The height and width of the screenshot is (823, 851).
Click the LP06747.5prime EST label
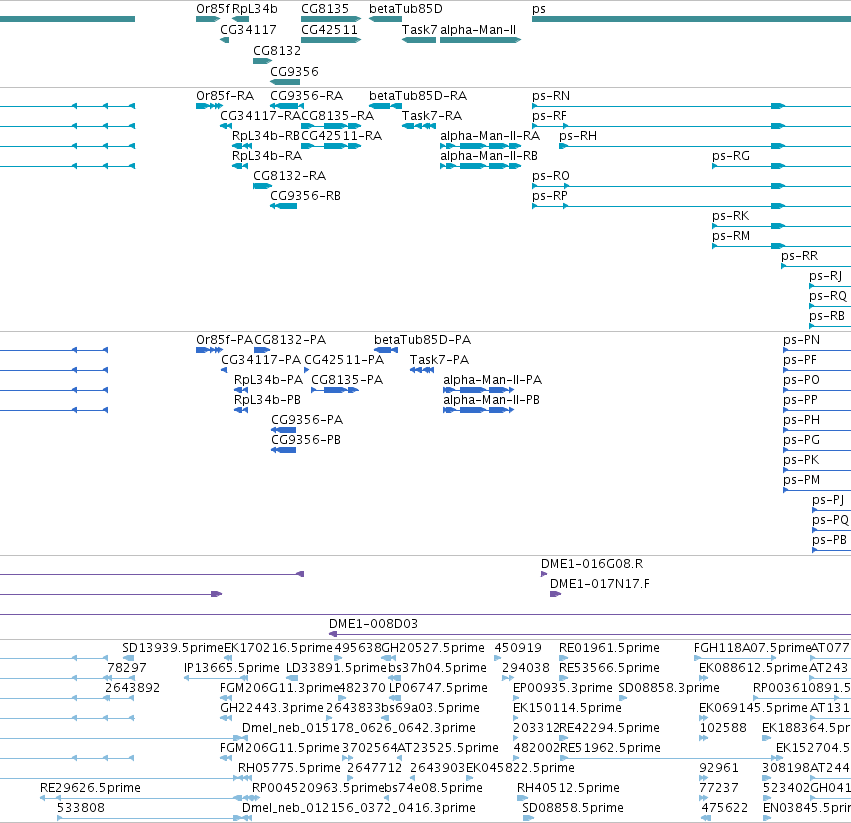click(439, 688)
